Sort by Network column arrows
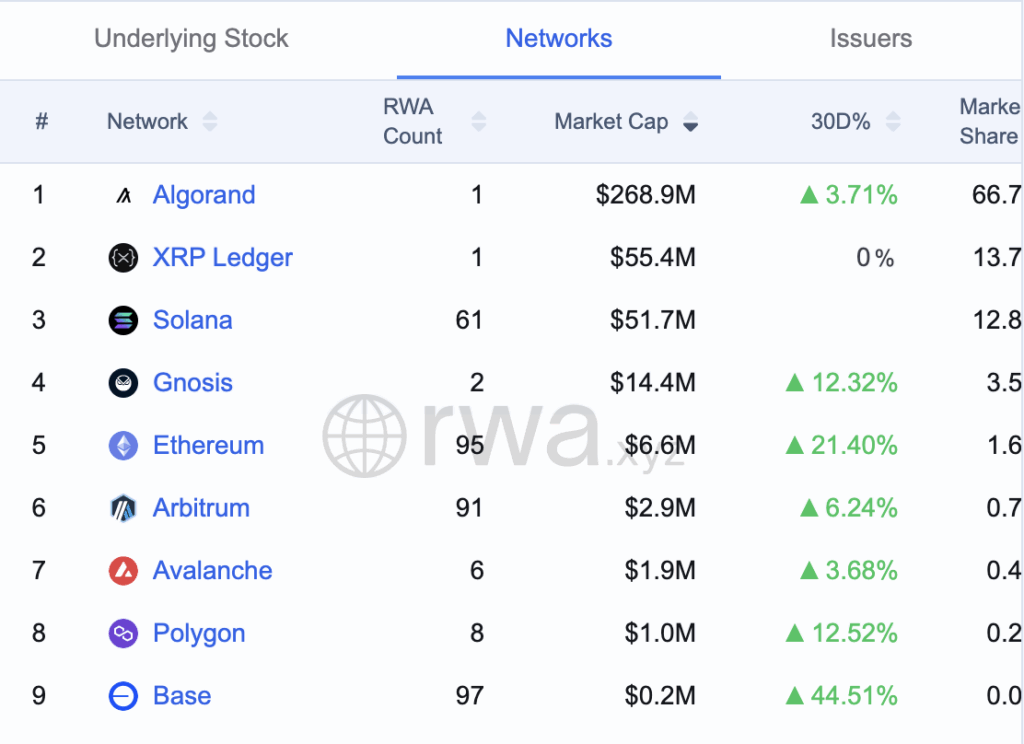Image resolution: width=1024 pixels, height=744 pixels. [x=209, y=122]
